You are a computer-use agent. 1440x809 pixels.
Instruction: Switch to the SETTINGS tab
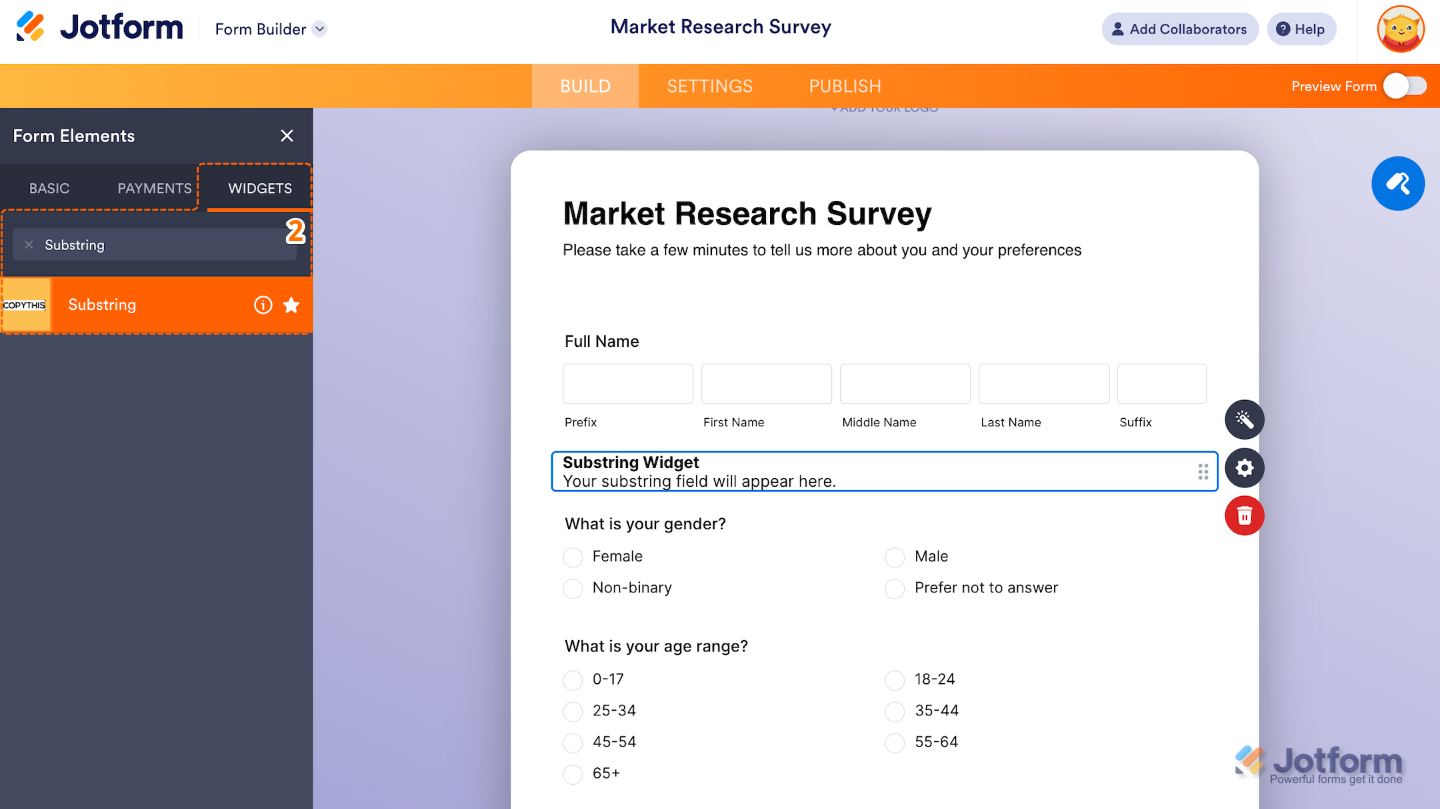(x=709, y=86)
